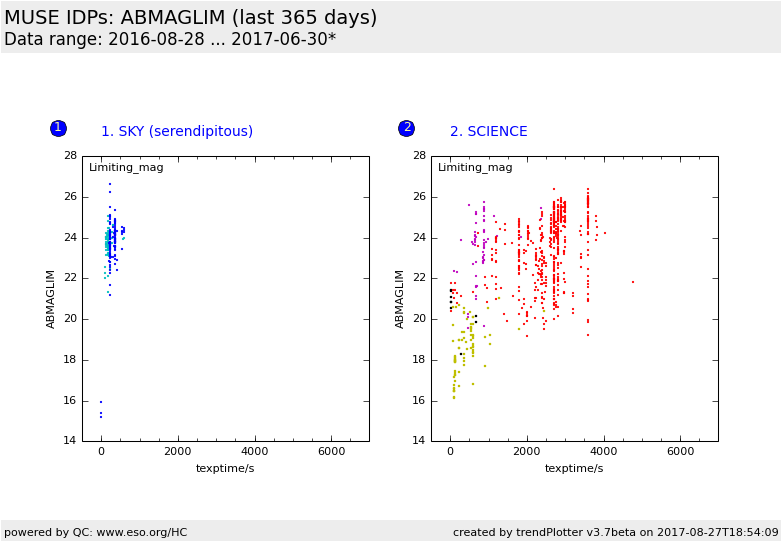Open the '1. SKY (serendipitous)' plot link
Image resolution: width=782 pixels, height=542 pixels.
[177, 132]
